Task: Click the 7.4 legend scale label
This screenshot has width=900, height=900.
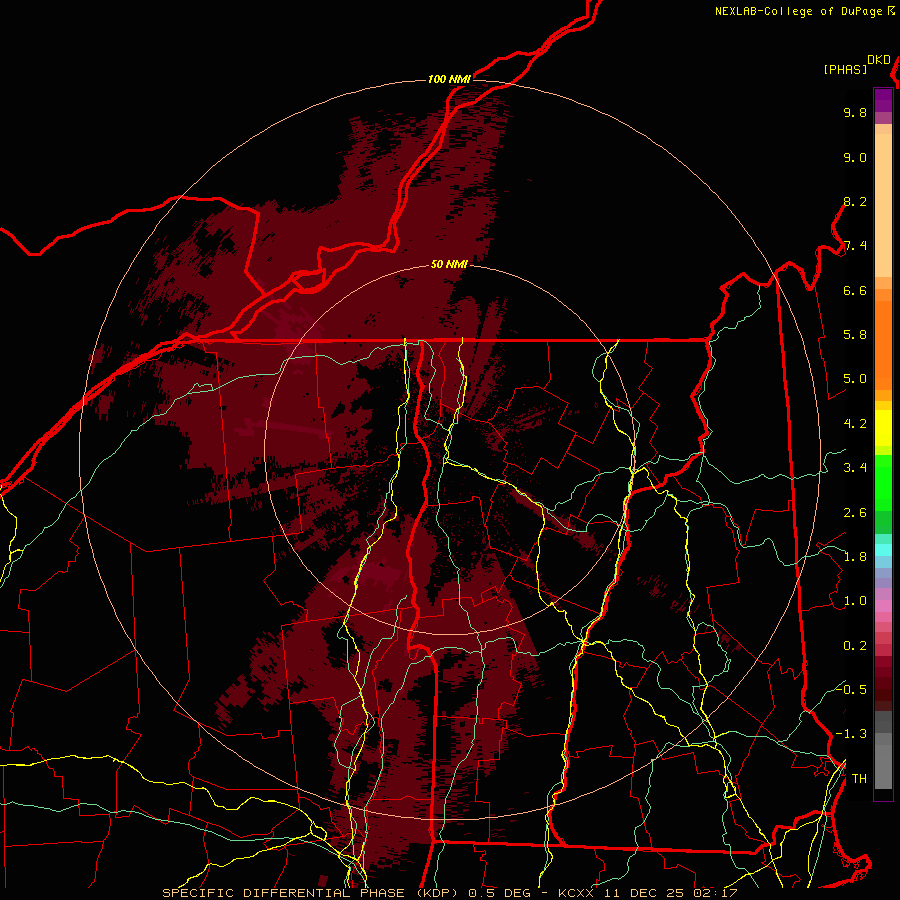Action: pyautogui.click(x=855, y=246)
